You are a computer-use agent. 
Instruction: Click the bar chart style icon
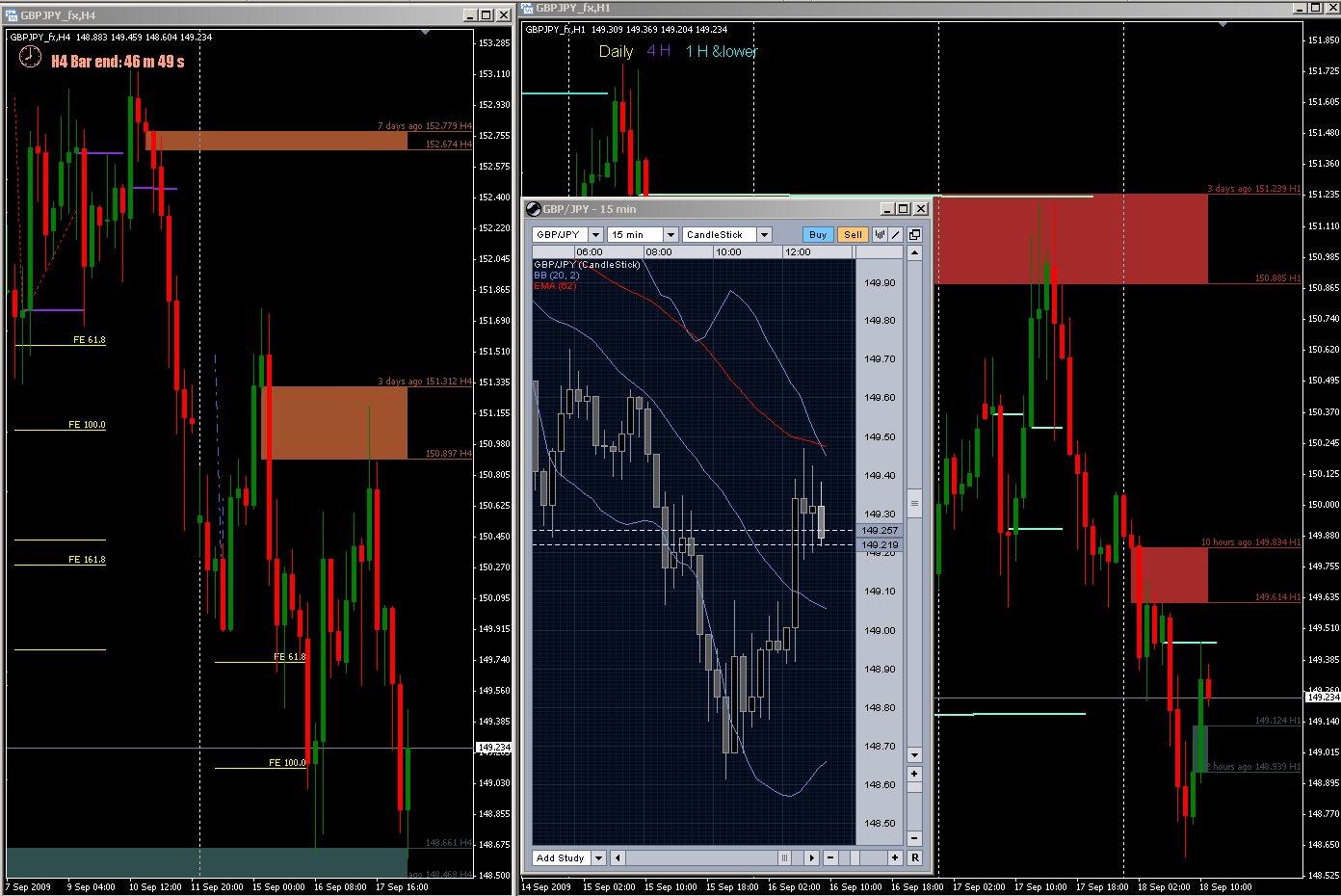(x=880, y=234)
